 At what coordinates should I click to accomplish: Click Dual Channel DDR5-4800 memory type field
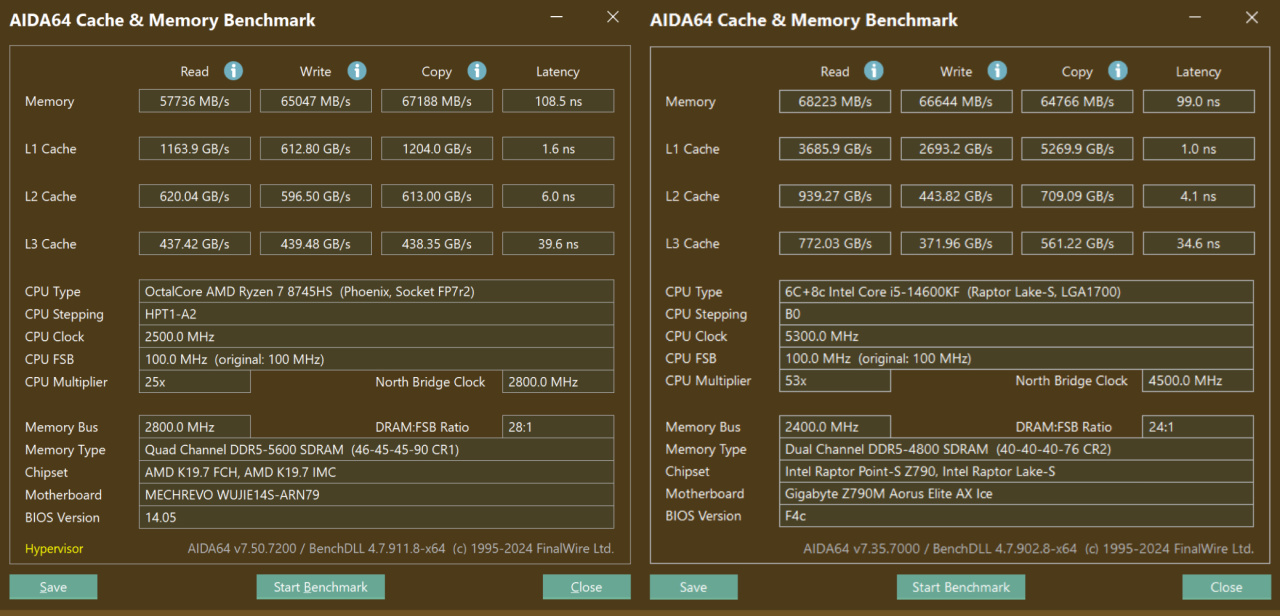click(x=1016, y=449)
